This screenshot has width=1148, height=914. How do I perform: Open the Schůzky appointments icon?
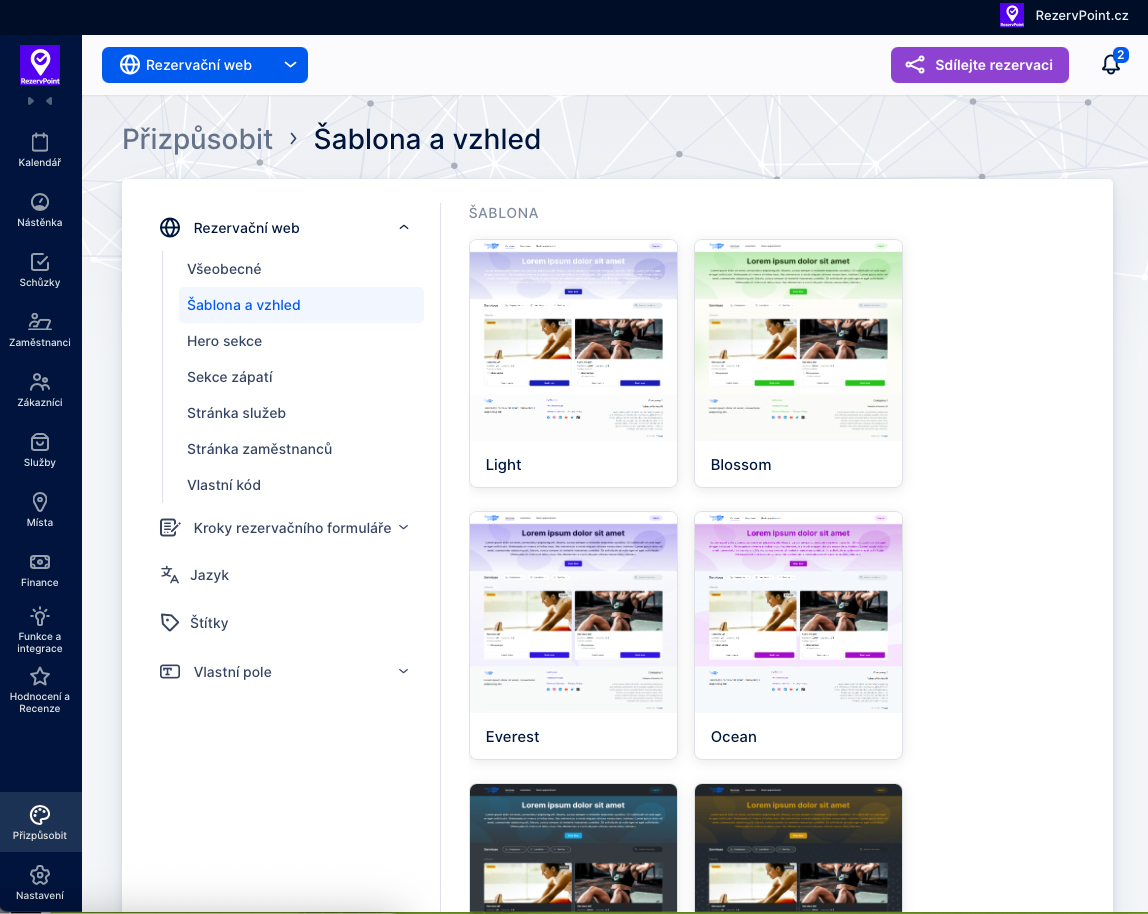click(x=40, y=262)
